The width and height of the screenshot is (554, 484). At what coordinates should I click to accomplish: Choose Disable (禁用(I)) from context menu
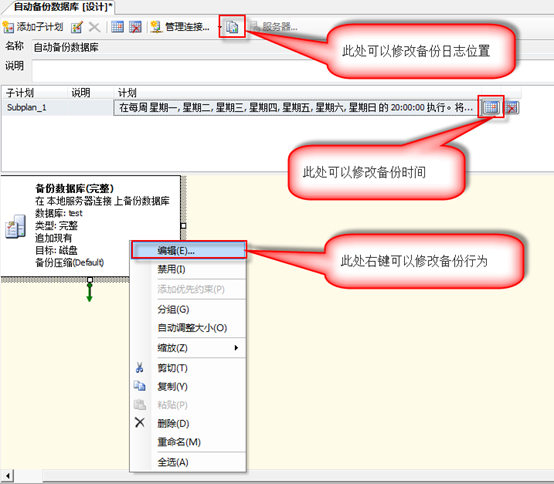click(188, 269)
